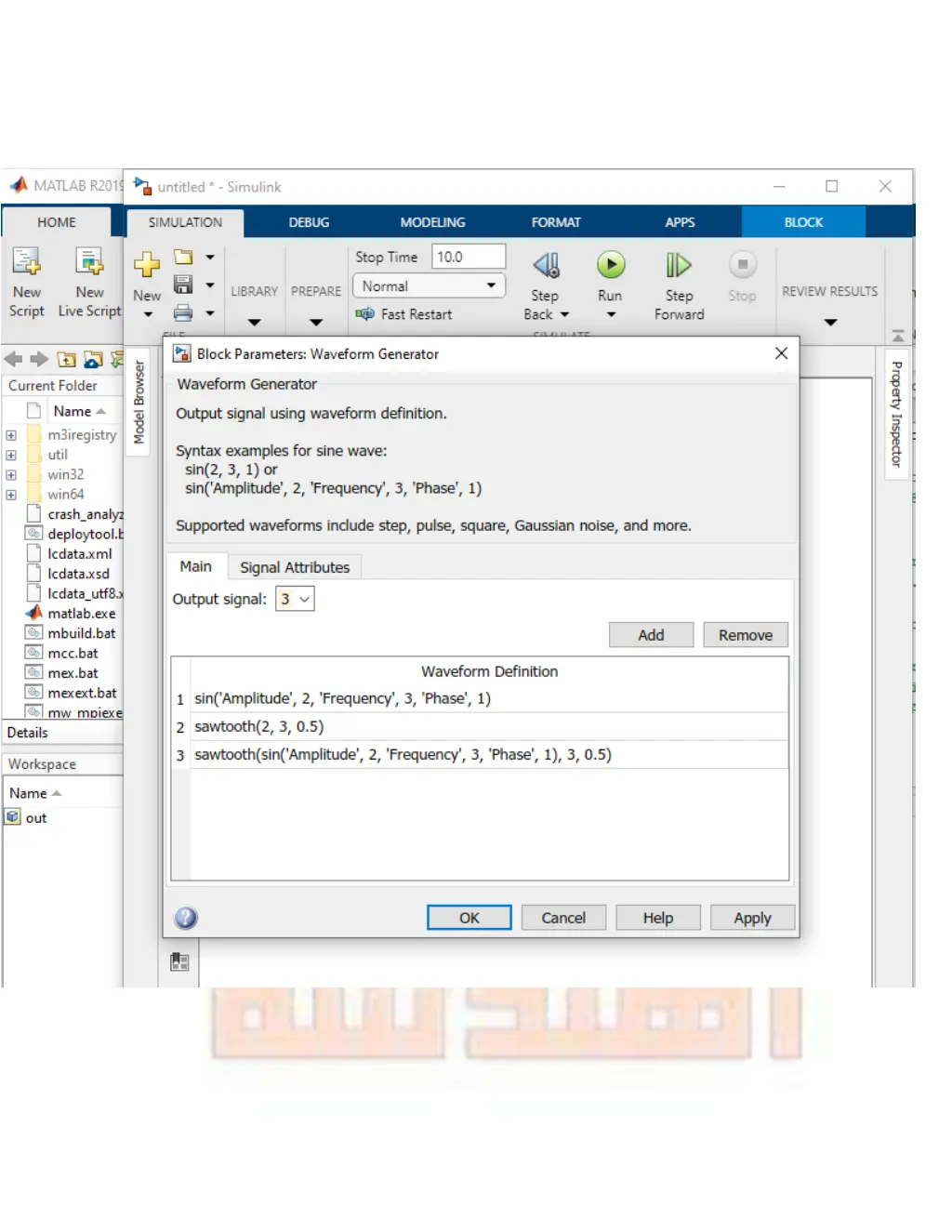Open the Run button dropdown arrow
Screen dimensions: 952x1232
coord(611,314)
